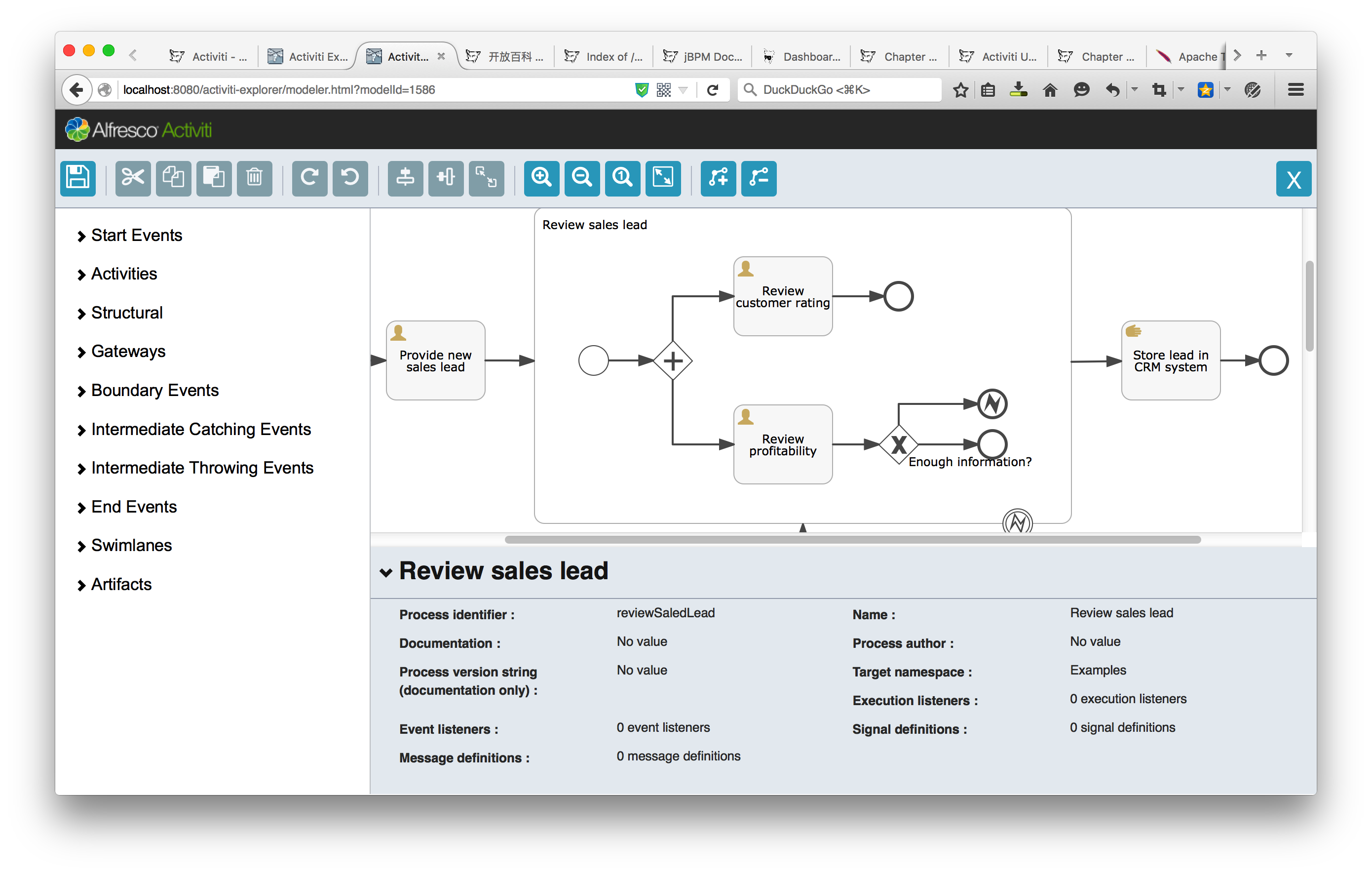Click the Zoom to fit icon
This screenshot has height=874, width=1372.
663,178
